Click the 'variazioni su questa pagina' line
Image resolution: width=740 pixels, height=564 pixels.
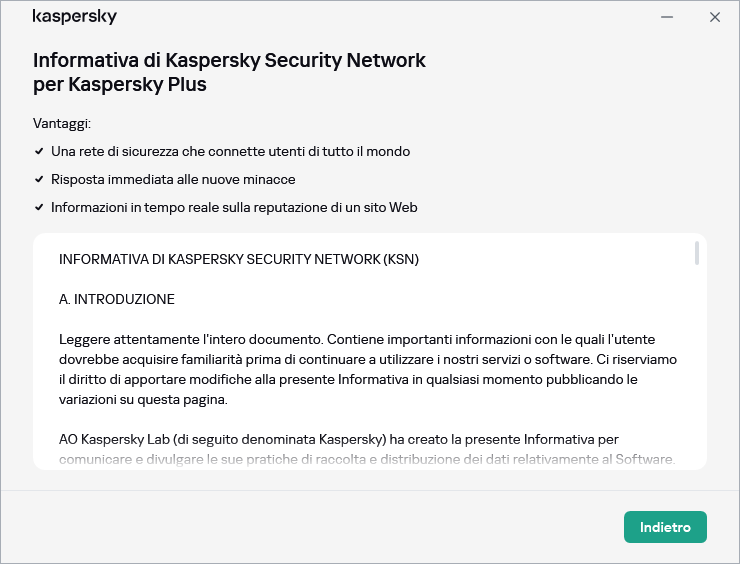point(143,400)
